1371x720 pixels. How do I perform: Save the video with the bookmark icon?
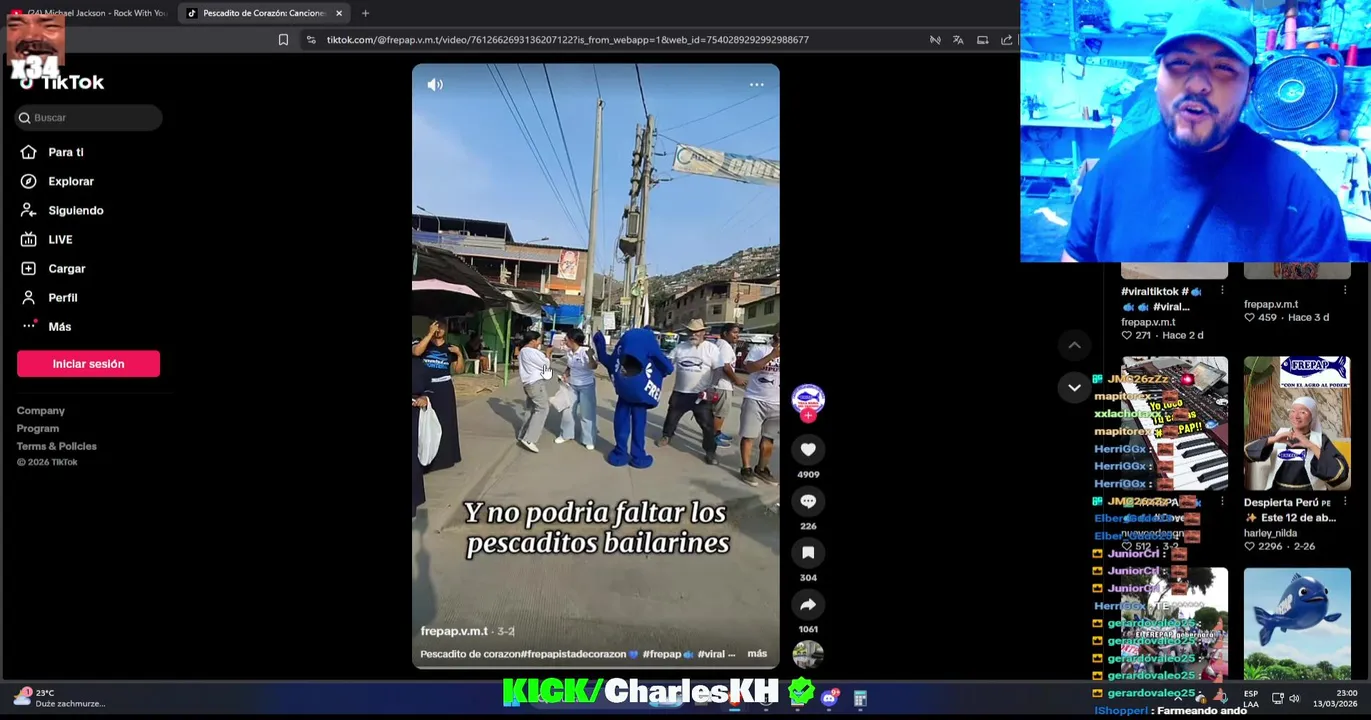pos(808,553)
